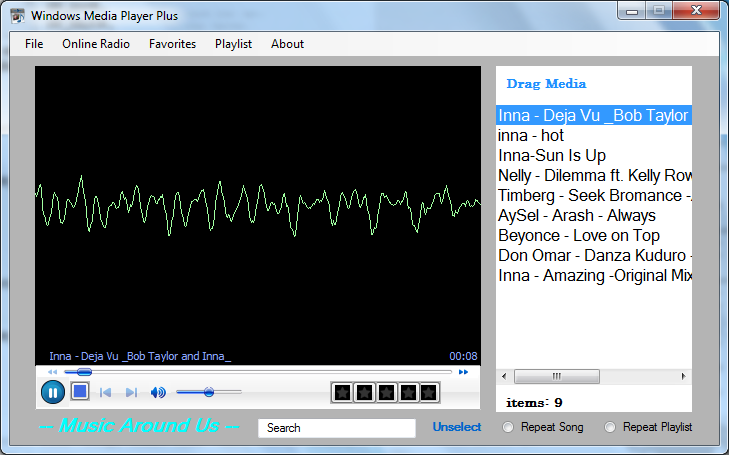
Task: Click the playlist scrollbar left arrow
Action: click(x=504, y=376)
